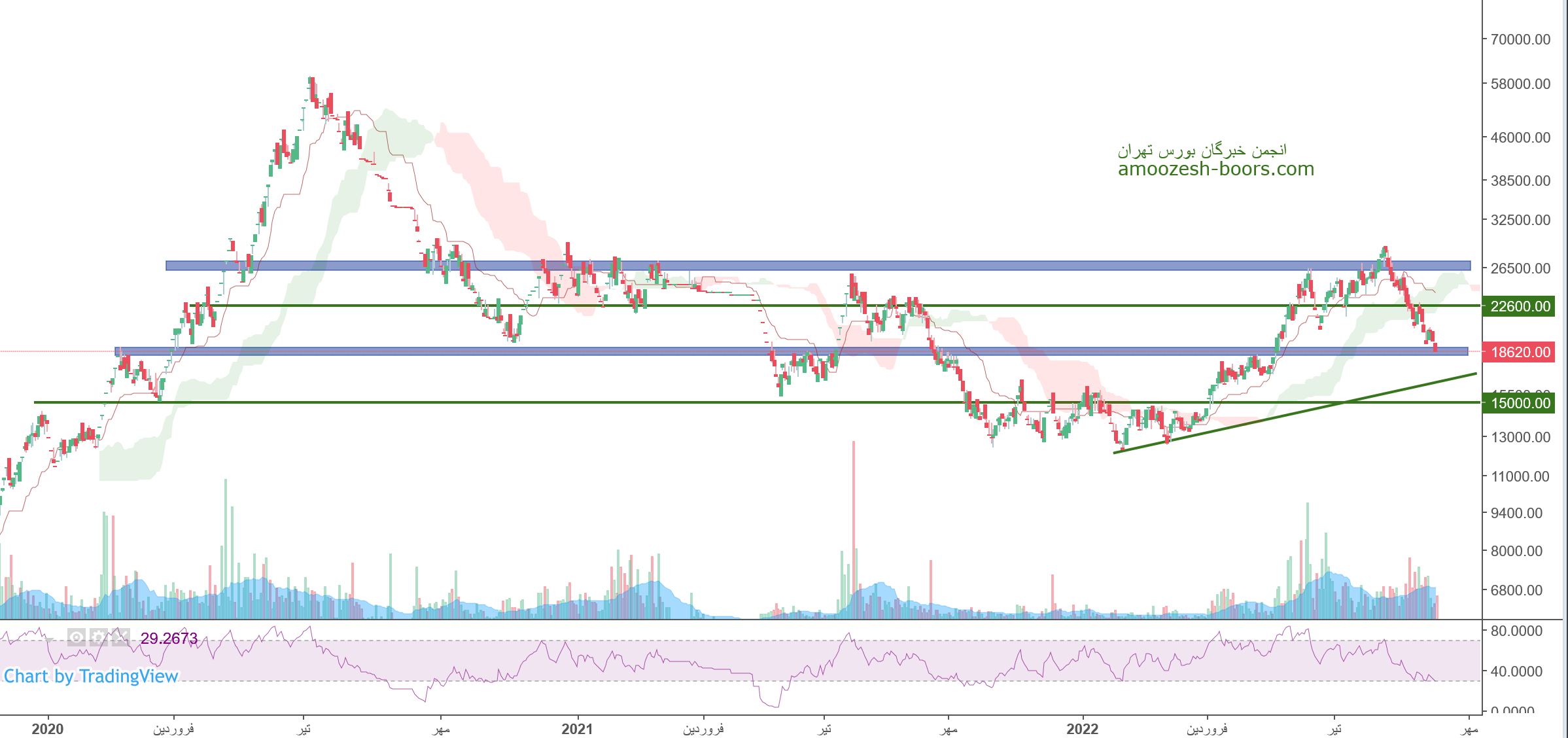
Task: Open RSI indicator settings gear
Action: point(99,637)
